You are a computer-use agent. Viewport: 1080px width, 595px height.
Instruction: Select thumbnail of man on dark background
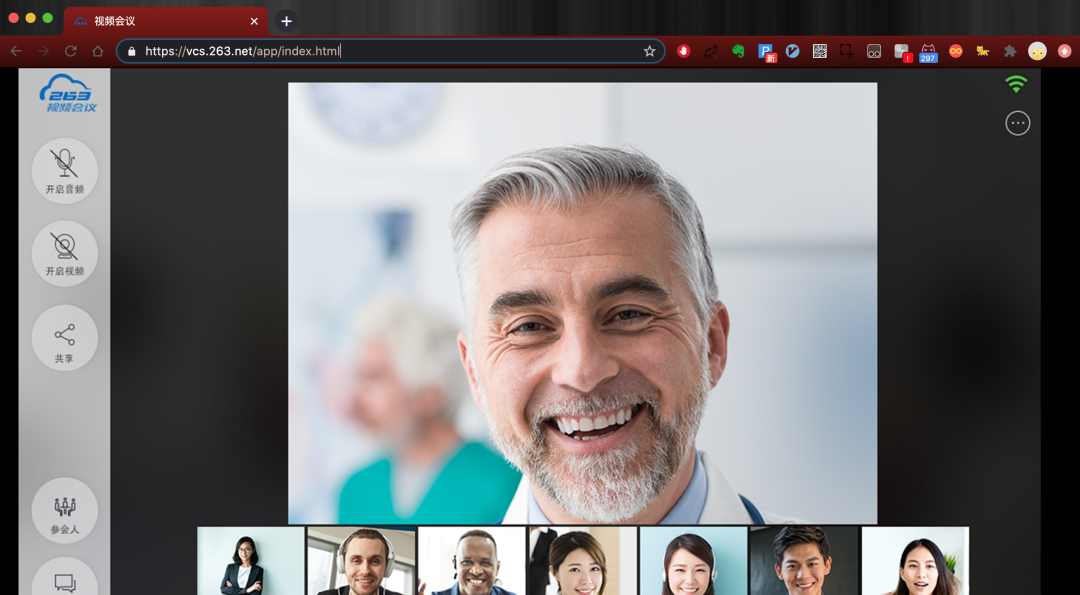[804, 561]
